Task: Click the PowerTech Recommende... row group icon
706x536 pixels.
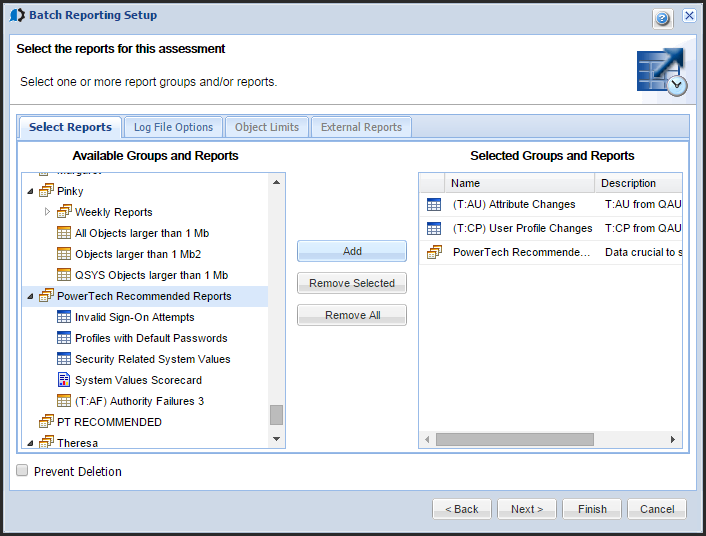Action: pyautogui.click(x=434, y=252)
